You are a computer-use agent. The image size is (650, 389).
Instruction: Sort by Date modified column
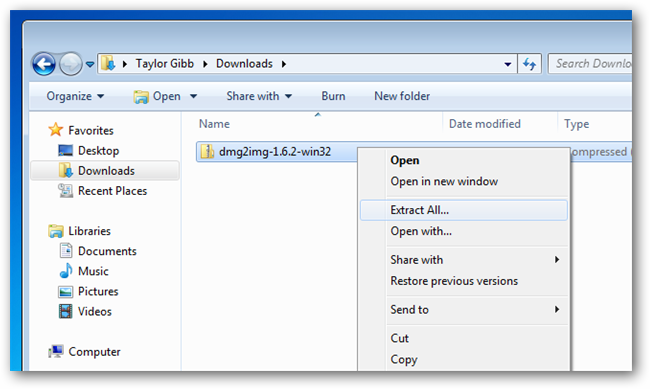coord(485,124)
